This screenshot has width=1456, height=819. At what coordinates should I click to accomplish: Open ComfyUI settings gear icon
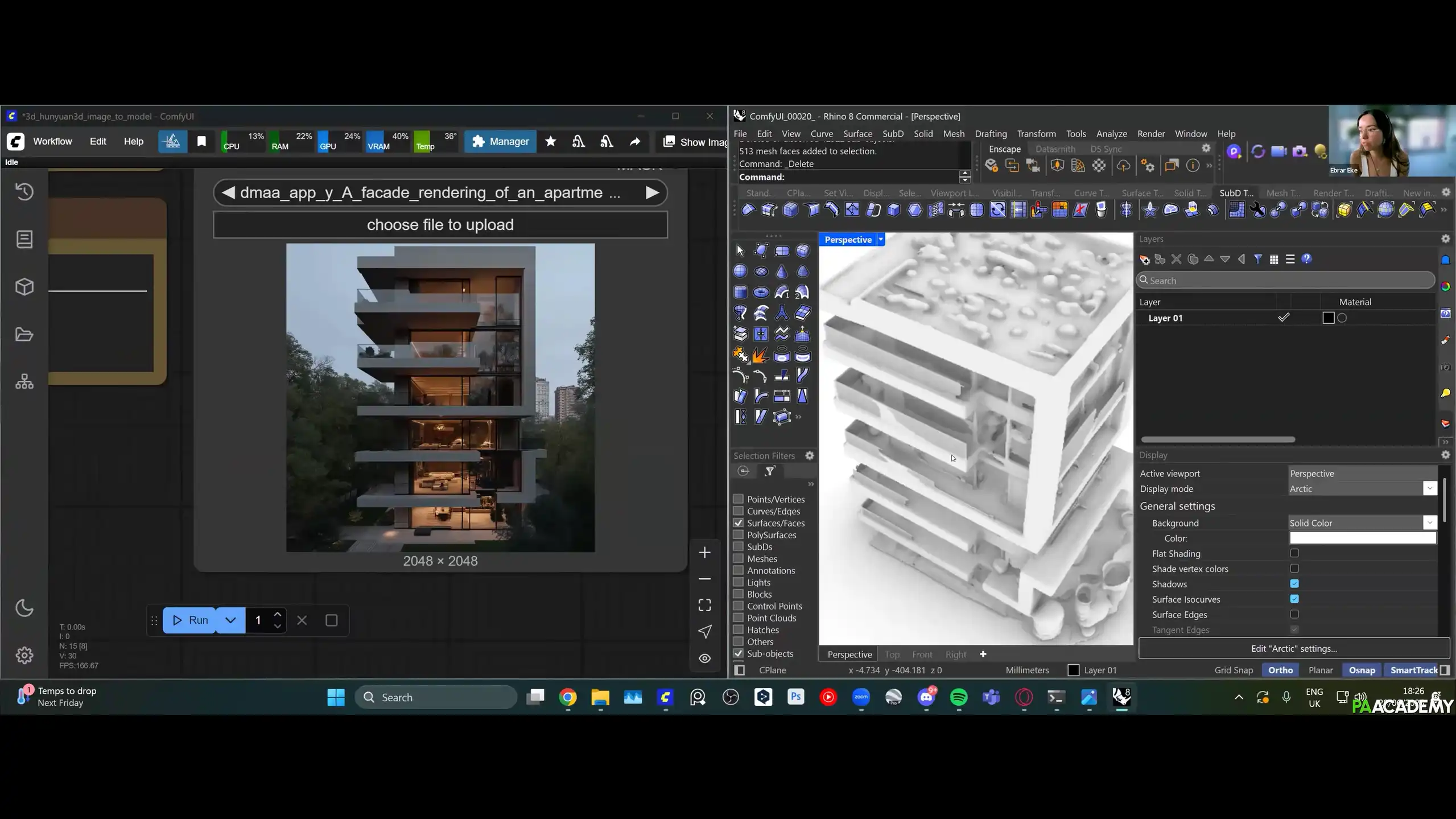[x=24, y=655]
